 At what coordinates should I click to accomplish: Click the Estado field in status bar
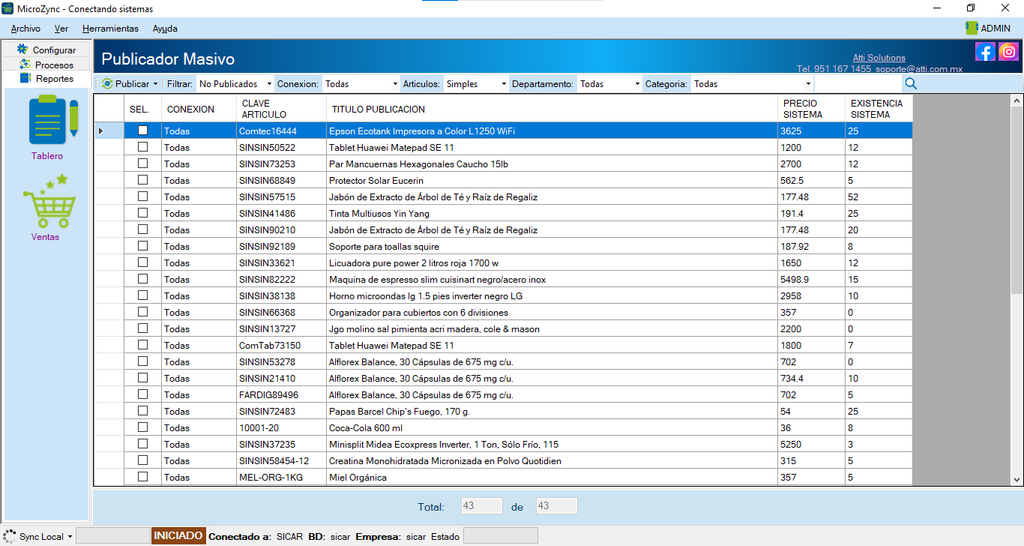pos(500,536)
